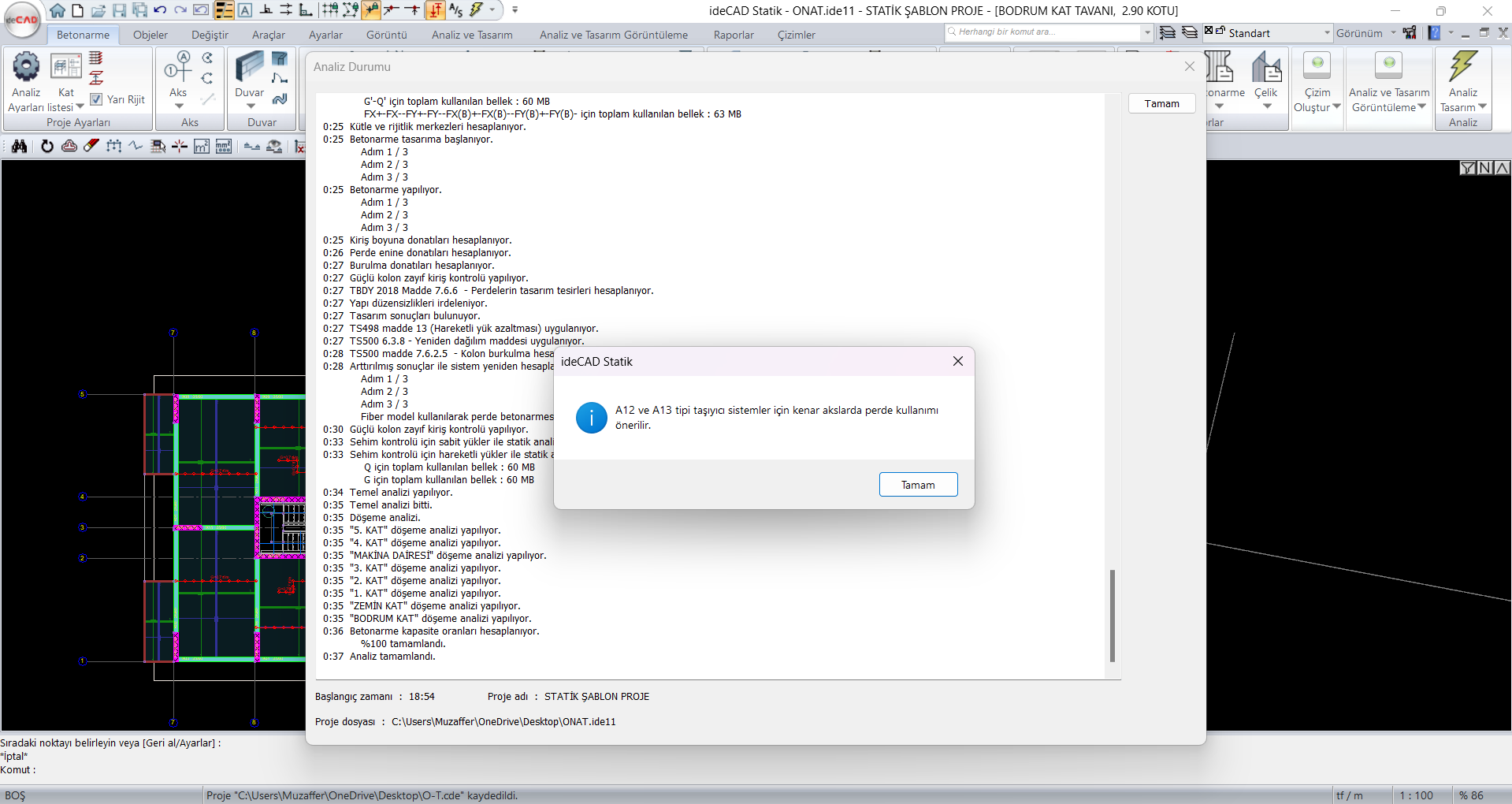Toggle the highlighted node snap icon

[371, 10]
